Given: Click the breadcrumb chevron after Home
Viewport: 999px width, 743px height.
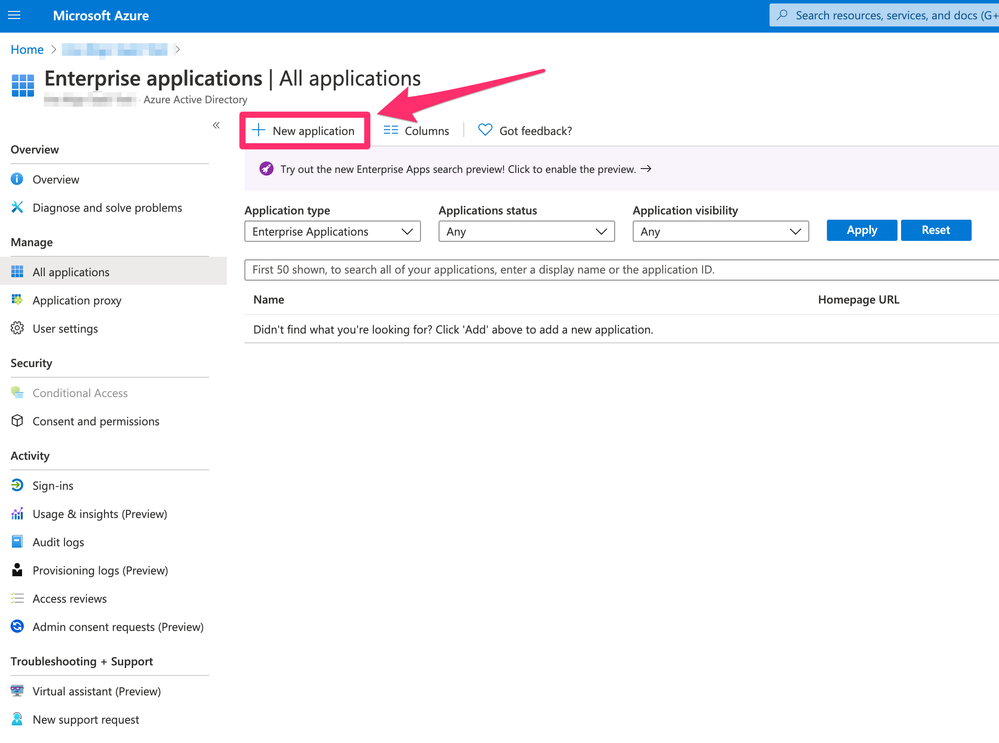Looking at the screenshot, I should point(54,50).
